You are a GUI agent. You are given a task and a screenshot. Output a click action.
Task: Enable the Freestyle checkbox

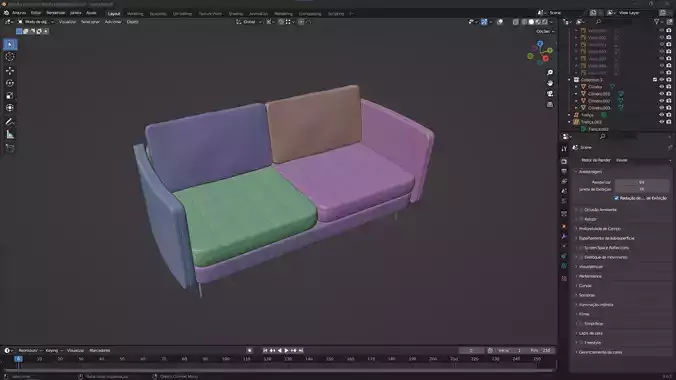pos(581,342)
